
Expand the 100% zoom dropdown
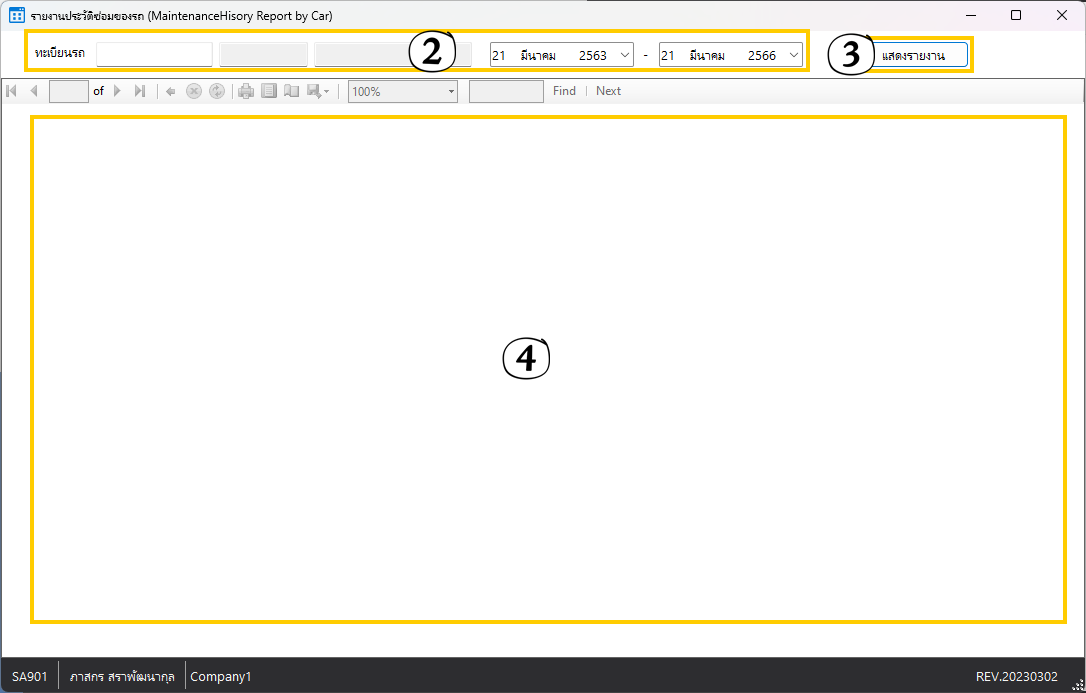coord(451,91)
